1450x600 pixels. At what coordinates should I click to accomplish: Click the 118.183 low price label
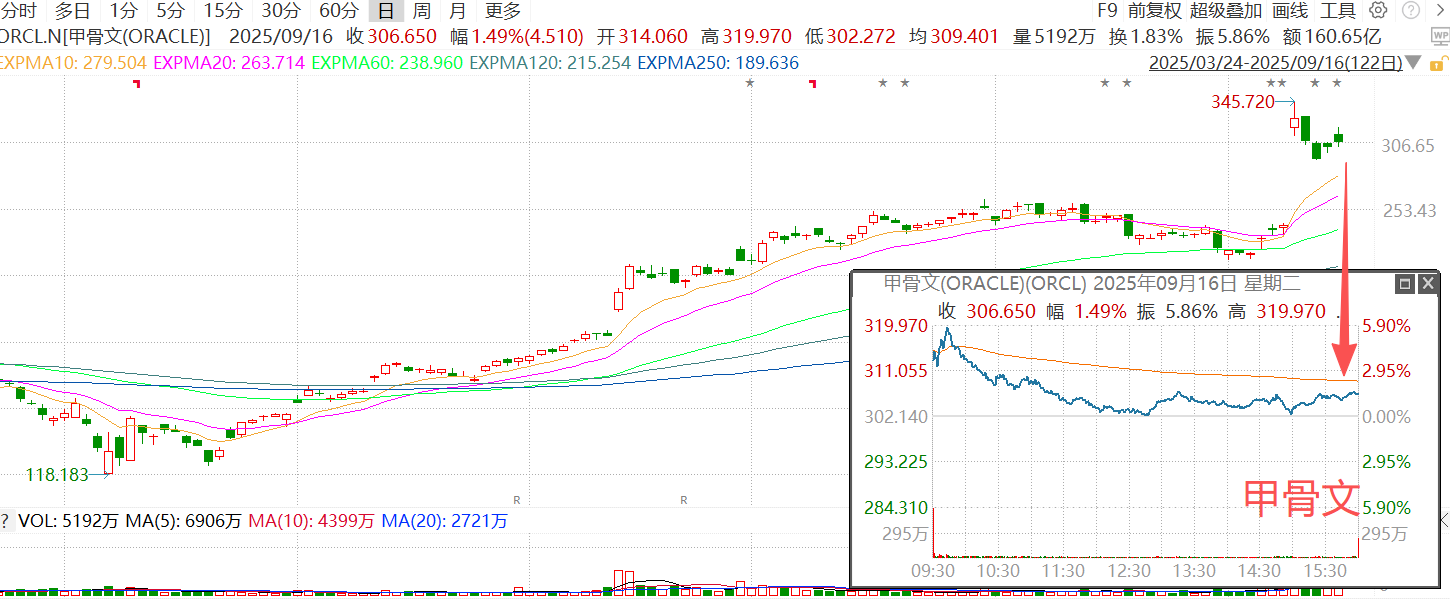pos(57,475)
